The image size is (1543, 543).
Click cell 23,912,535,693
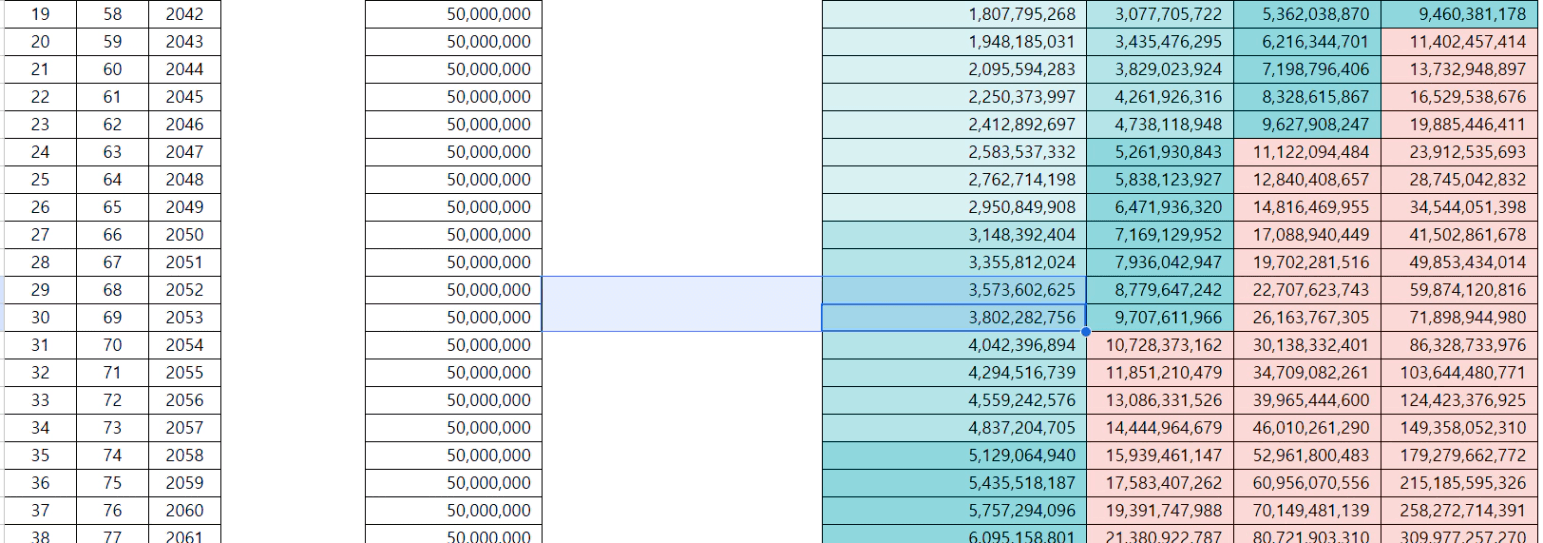pyautogui.click(x=1461, y=152)
